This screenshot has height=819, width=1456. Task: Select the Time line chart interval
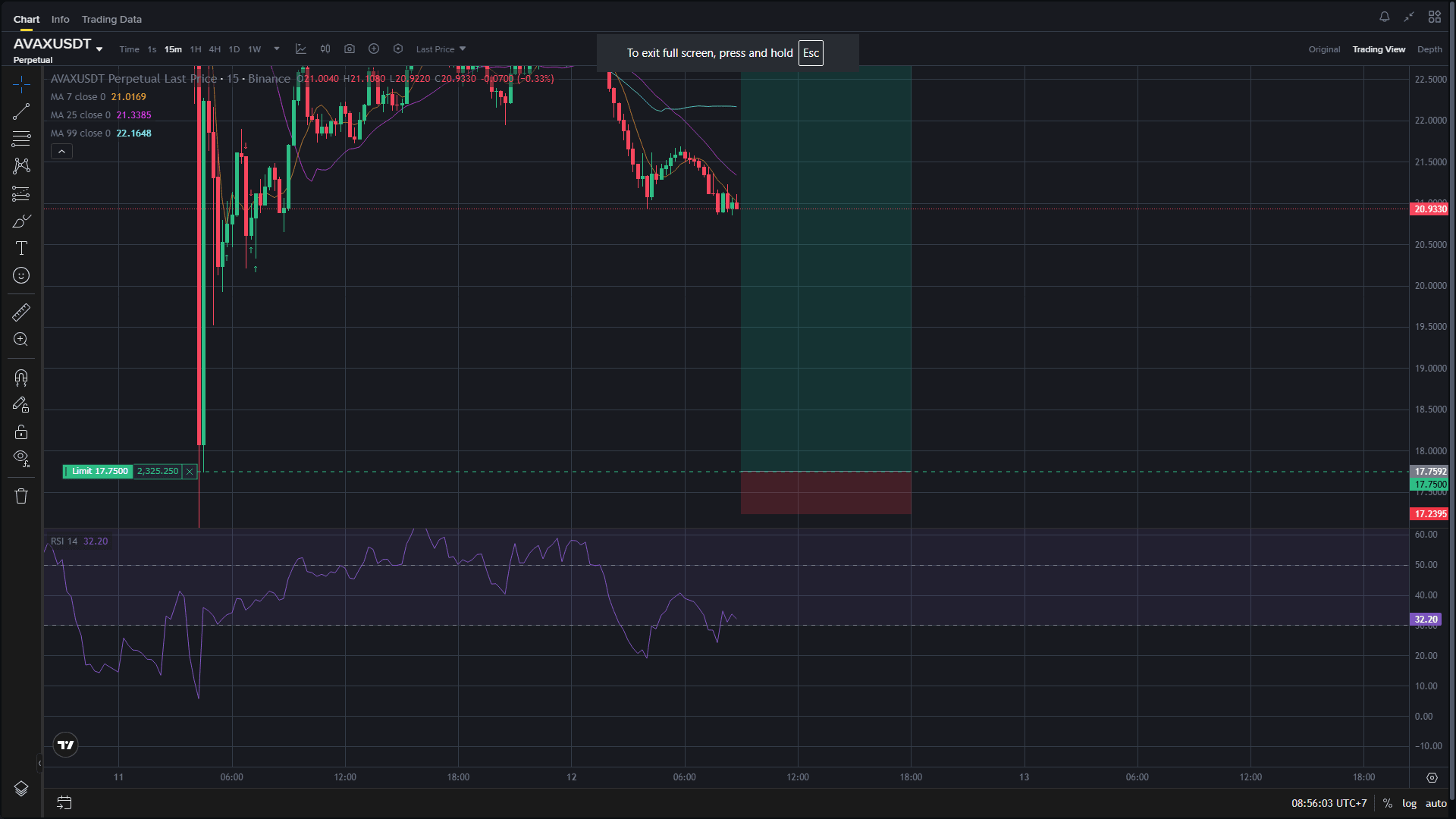(129, 49)
